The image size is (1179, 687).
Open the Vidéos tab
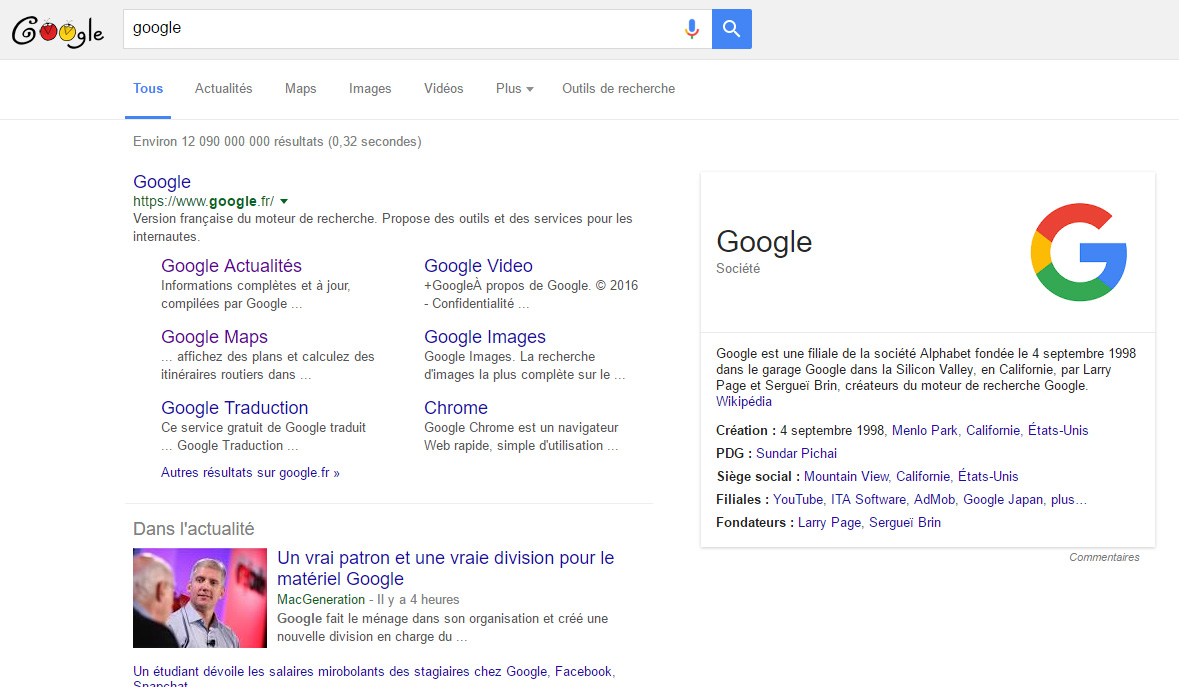point(444,89)
